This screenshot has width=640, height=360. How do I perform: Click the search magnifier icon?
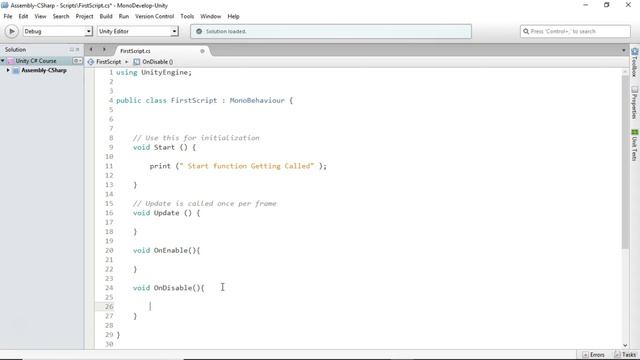(526, 31)
